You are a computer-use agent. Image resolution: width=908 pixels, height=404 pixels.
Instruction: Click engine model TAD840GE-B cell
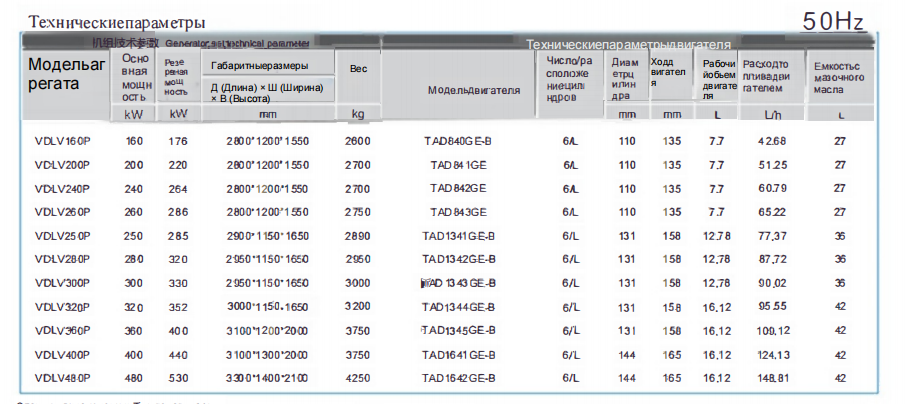point(459,141)
